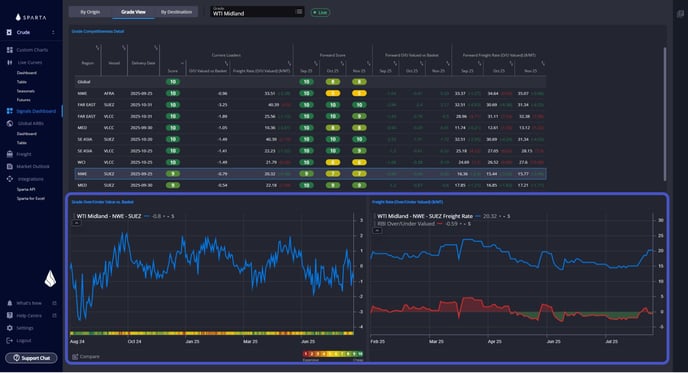
Task: Open Sparta API link in sidebar
Action: [25, 190]
